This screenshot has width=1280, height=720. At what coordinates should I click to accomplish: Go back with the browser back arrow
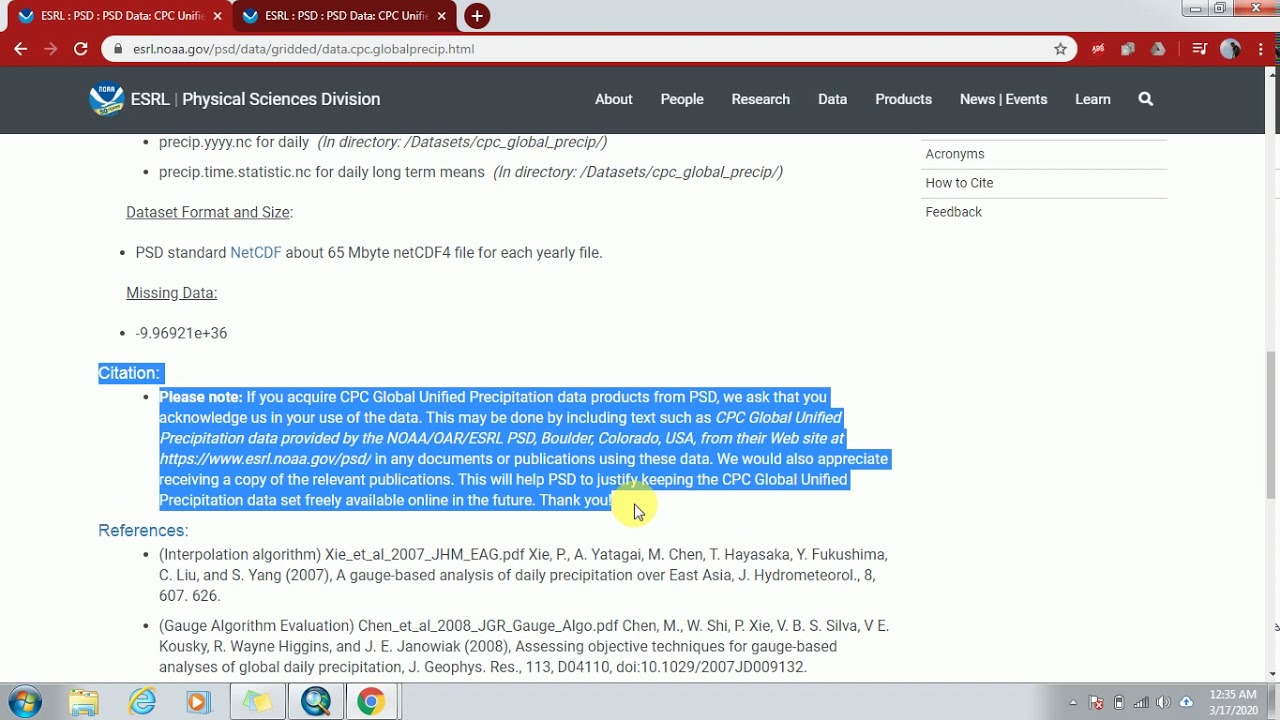coord(20,49)
